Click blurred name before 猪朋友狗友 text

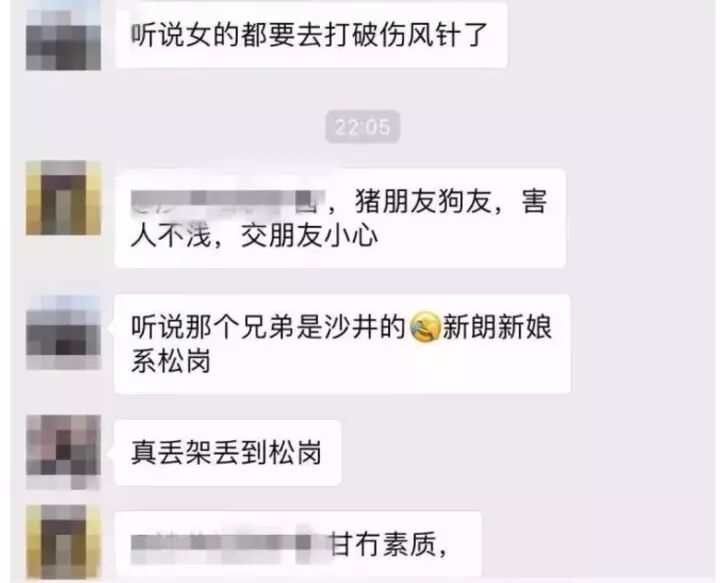[228, 202]
